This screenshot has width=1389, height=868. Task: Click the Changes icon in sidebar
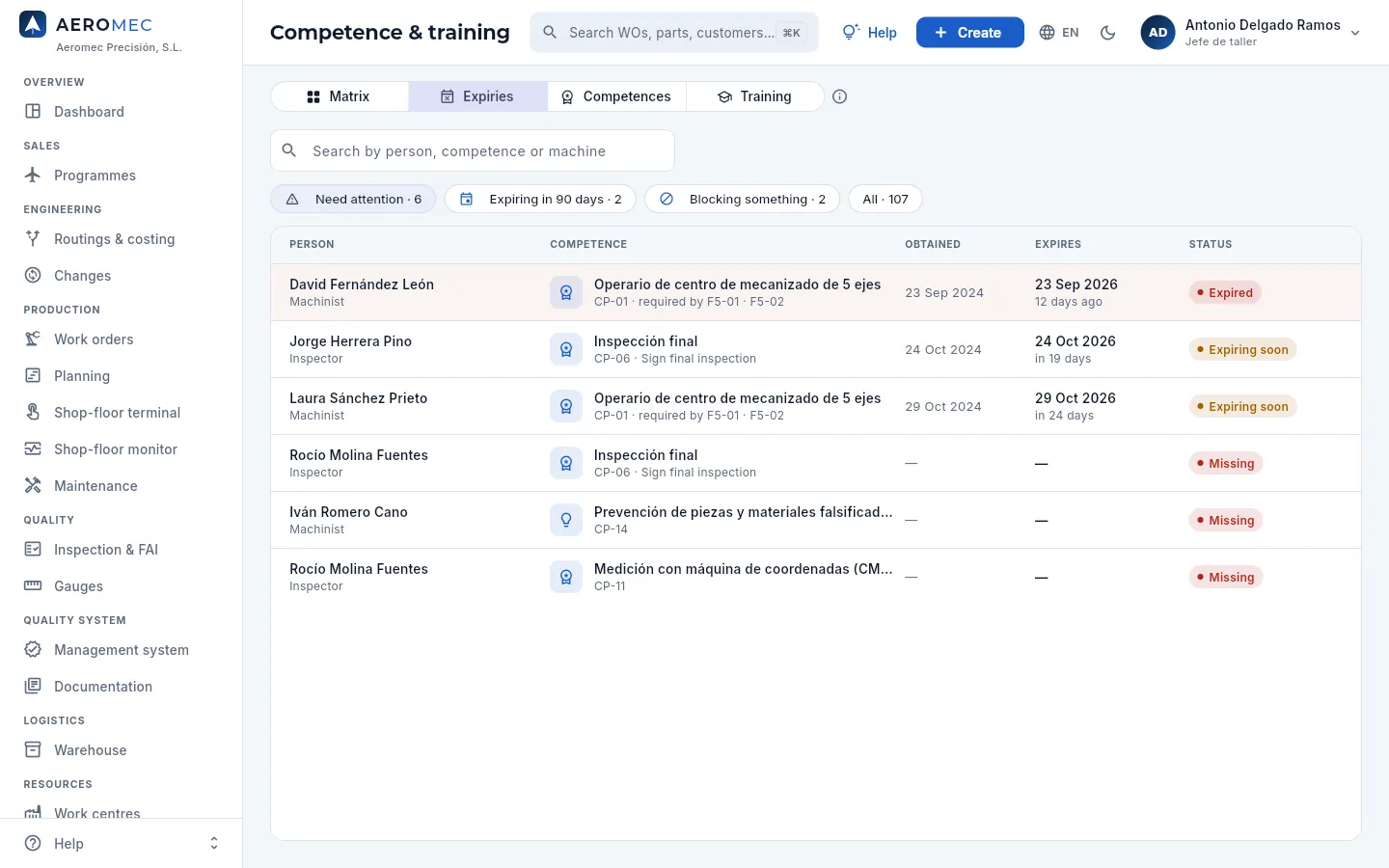point(33,275)
